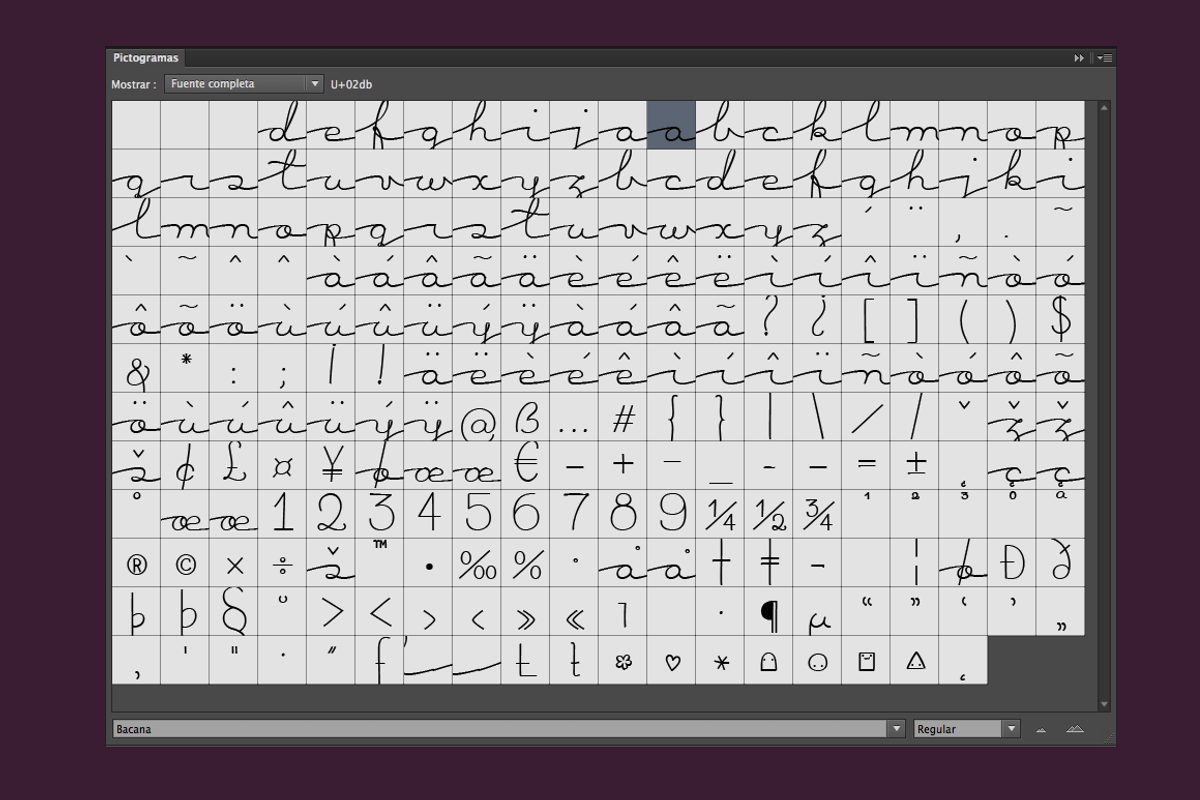The height and width of the screenshot is (800, 1200).
Task: Select the ¥ yen glyph
Action: 331,466
